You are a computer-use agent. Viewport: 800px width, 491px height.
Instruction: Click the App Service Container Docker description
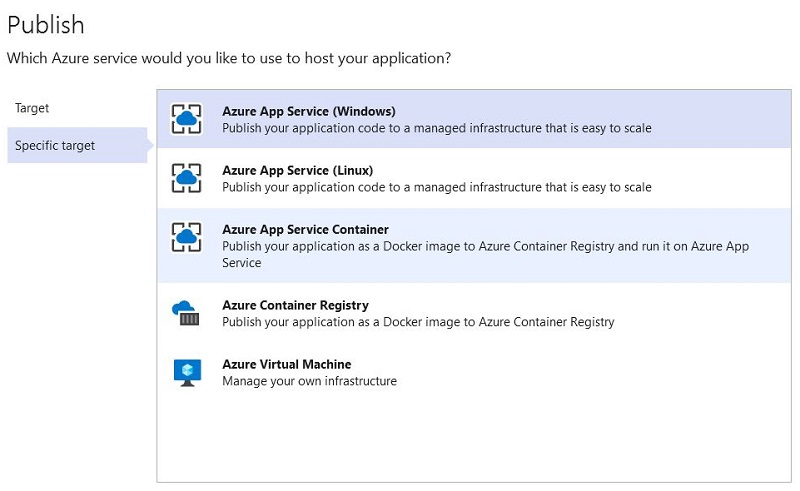click(x=485, y=254)
